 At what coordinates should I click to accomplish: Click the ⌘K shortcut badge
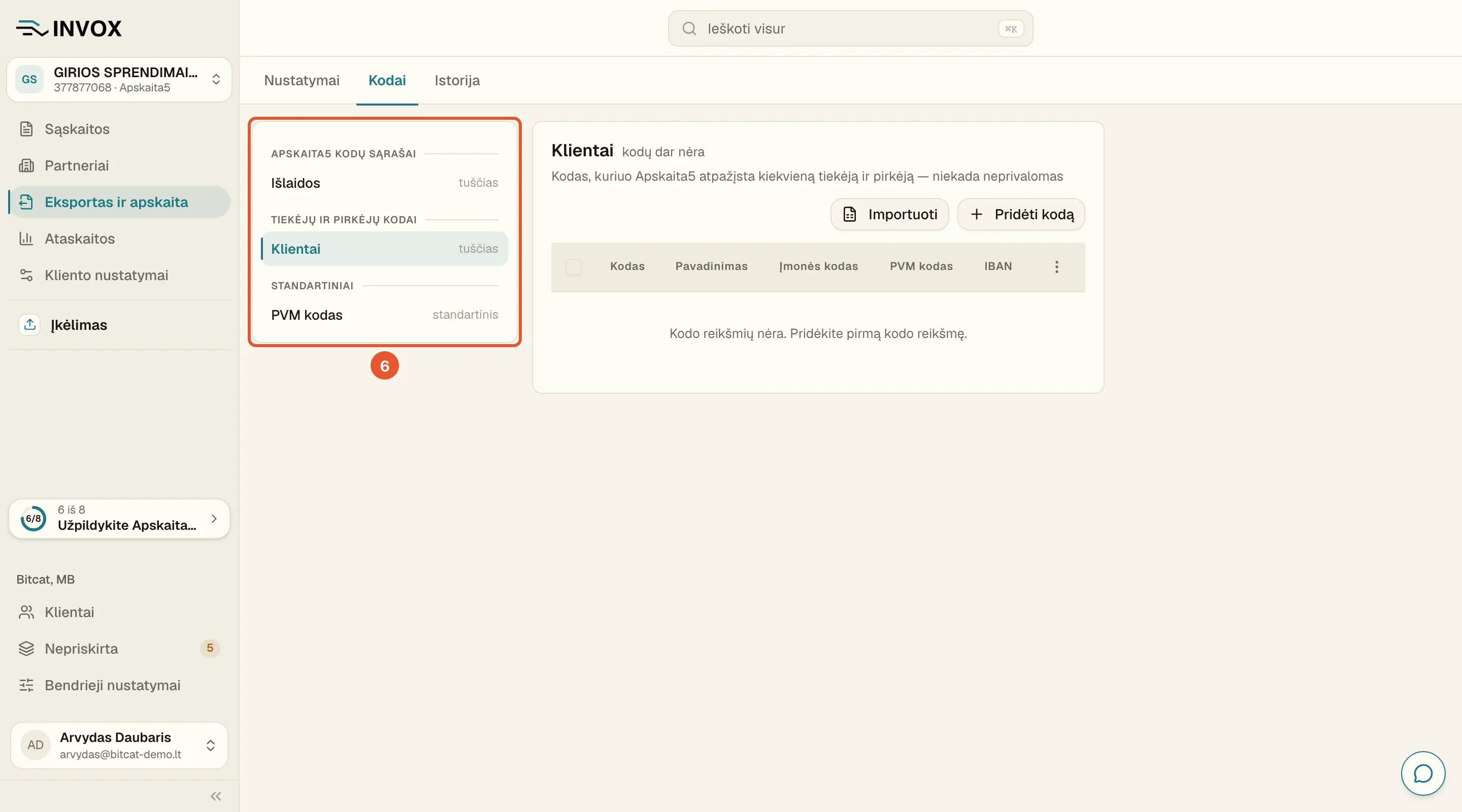point(1011,29)
